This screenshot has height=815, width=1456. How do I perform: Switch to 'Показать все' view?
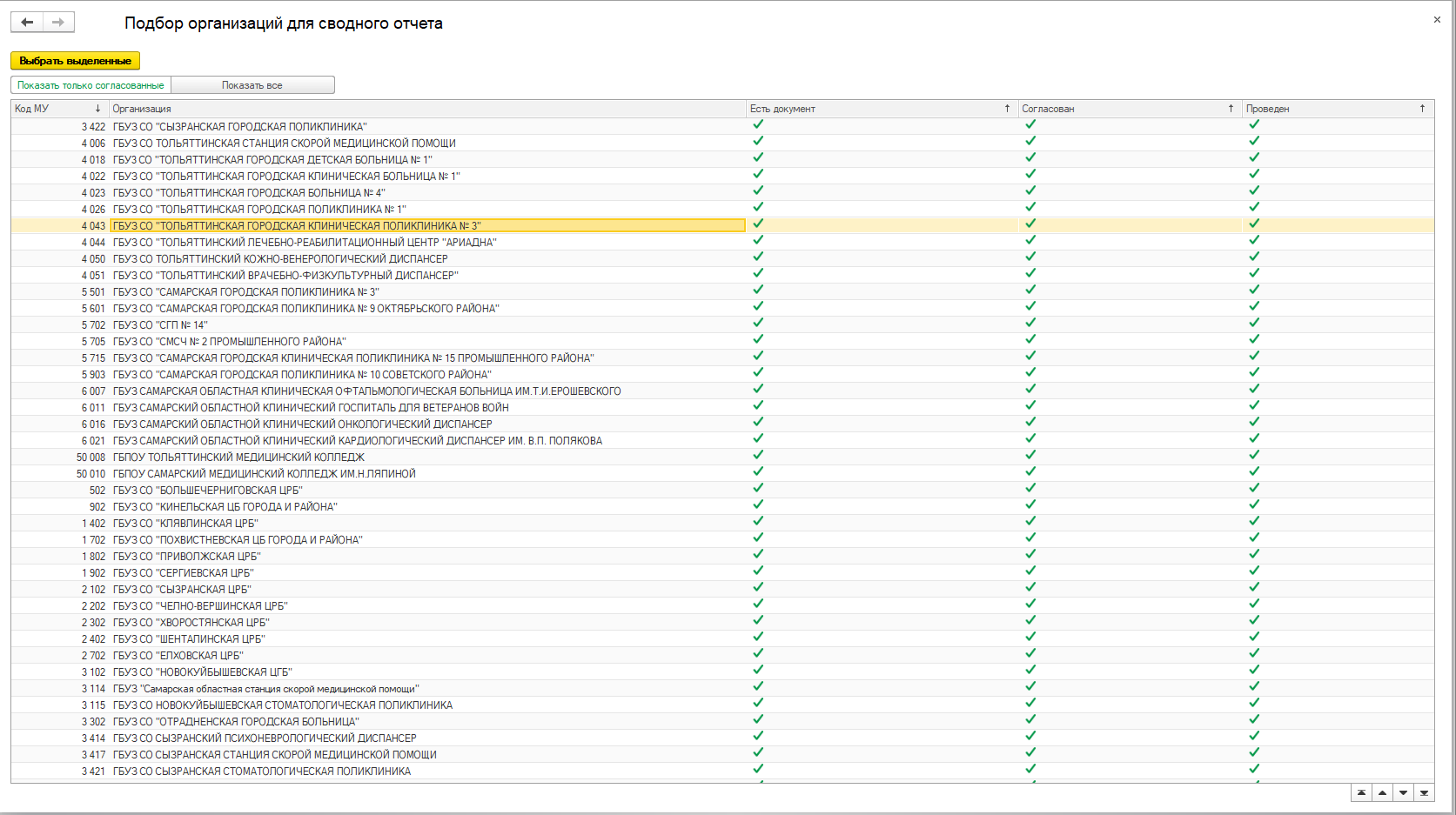(x=252, y=85)
